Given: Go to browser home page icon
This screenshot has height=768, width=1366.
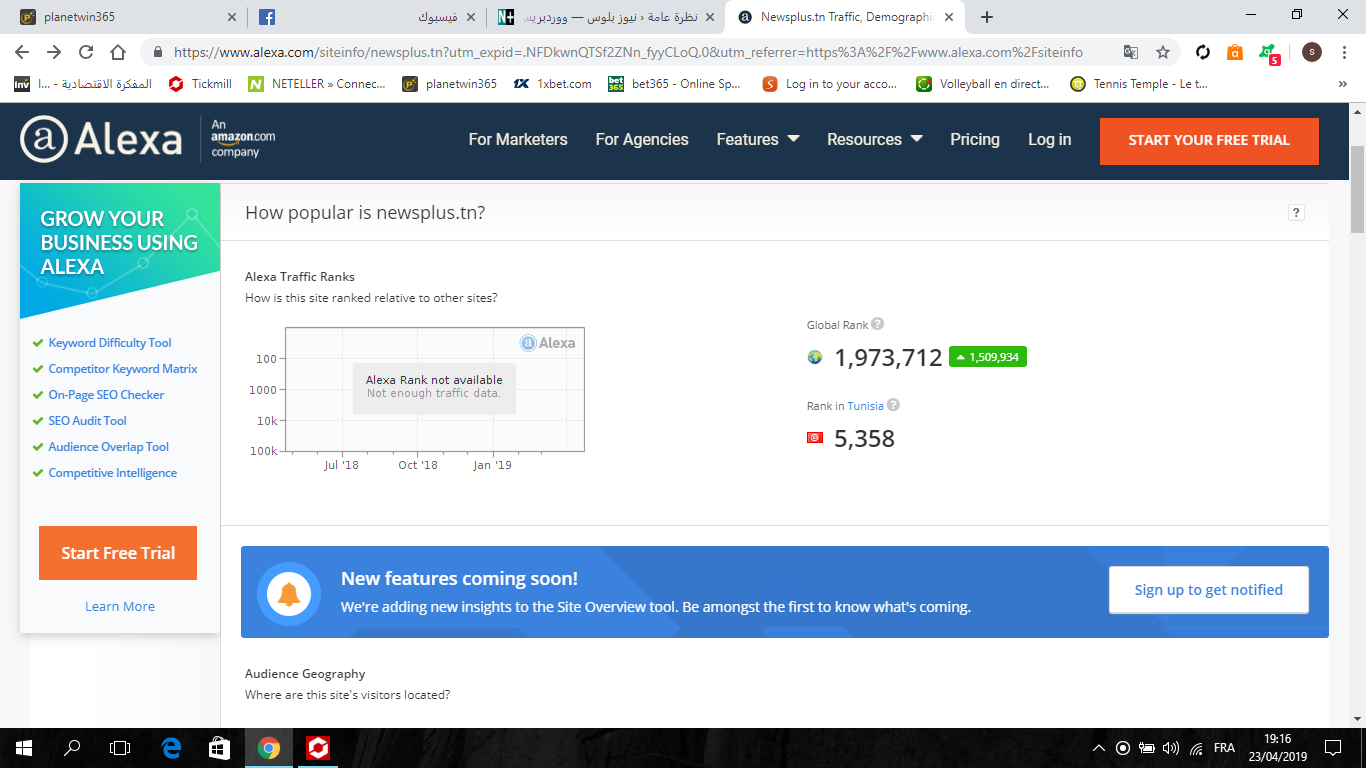Looking at the screenshot, I should 118,52.
